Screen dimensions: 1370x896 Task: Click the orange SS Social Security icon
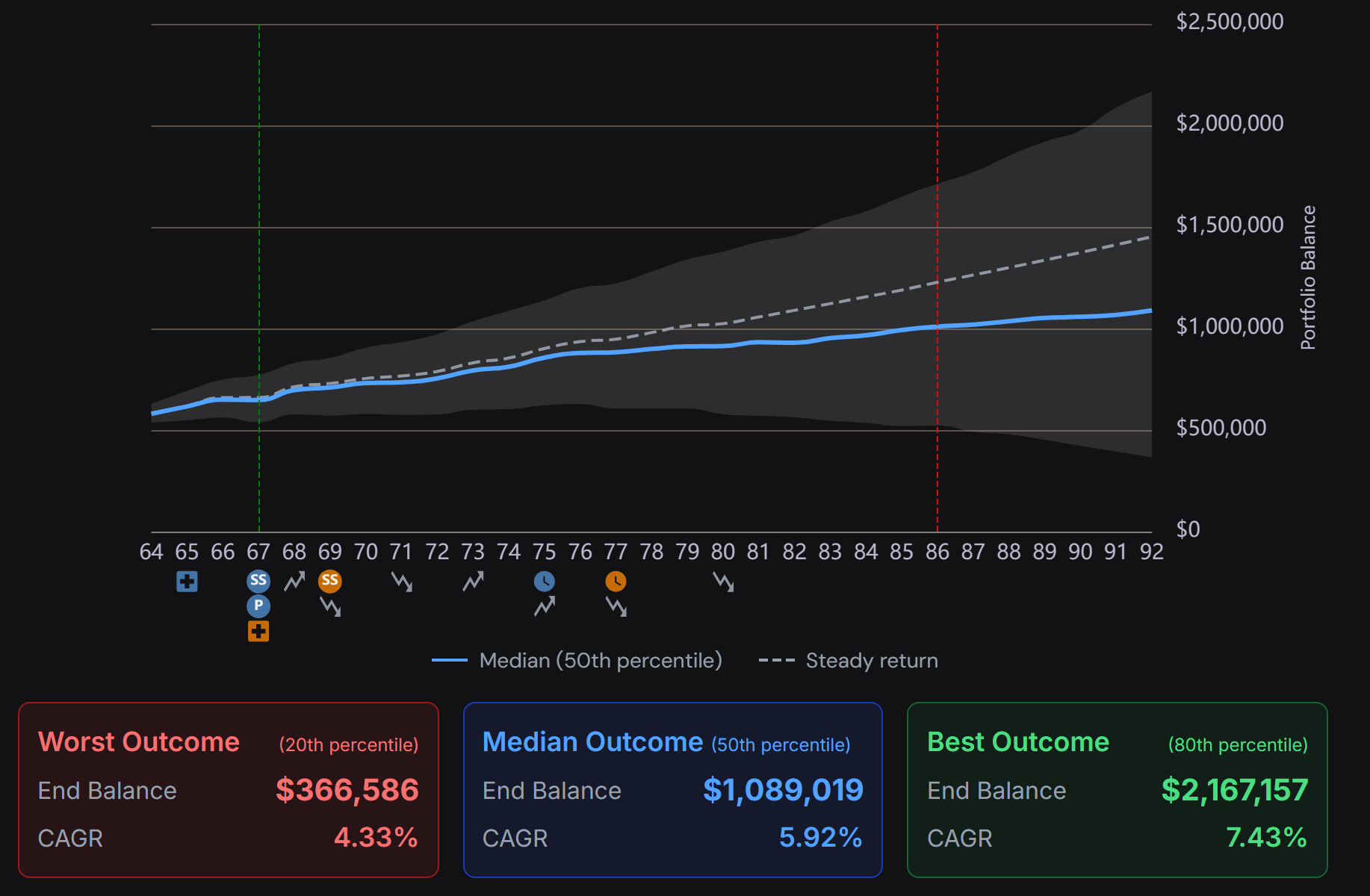[330, 581]
